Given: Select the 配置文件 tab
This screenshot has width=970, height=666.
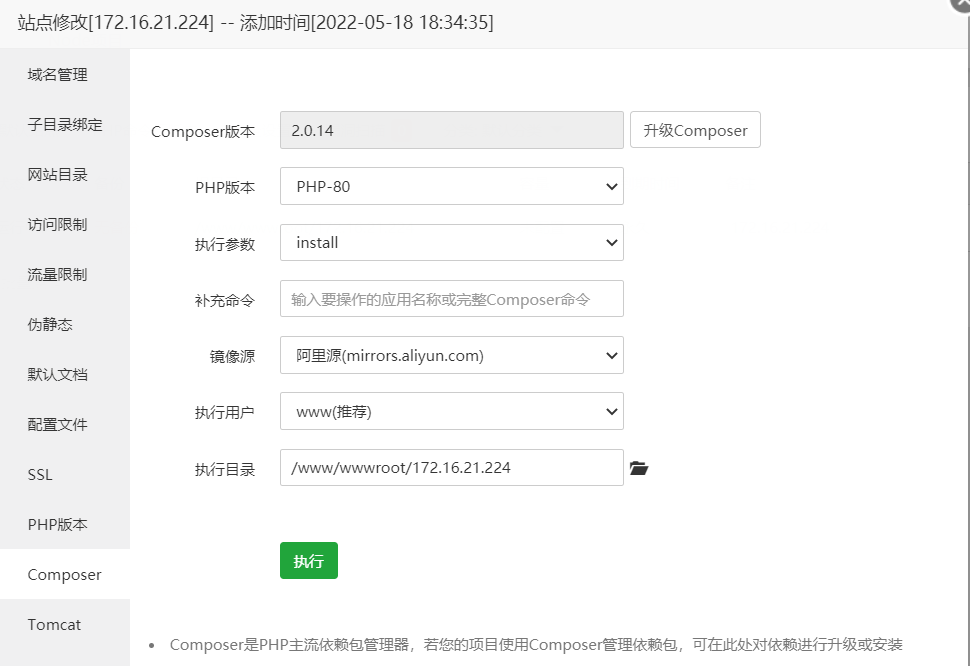Looking at the screenshot, I should [65, 425].
